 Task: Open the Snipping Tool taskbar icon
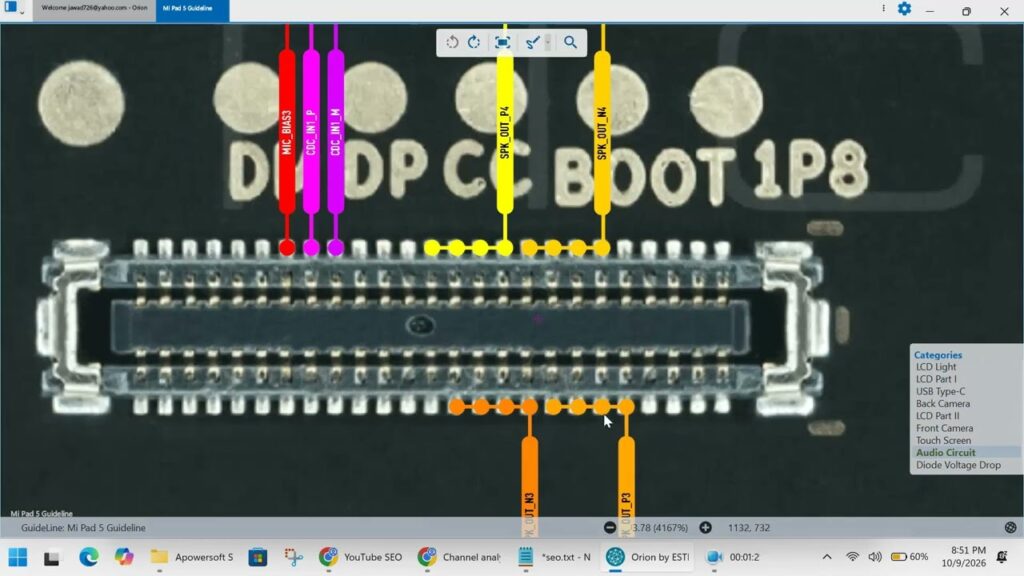pos(294,557)
